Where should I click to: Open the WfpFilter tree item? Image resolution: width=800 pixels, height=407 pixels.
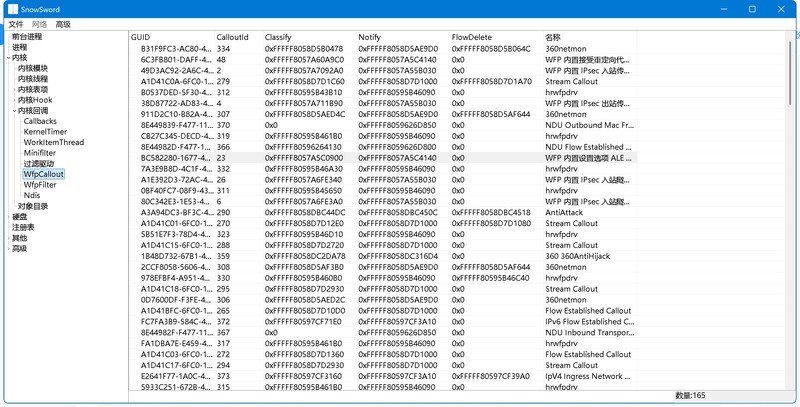pos(40,185)
